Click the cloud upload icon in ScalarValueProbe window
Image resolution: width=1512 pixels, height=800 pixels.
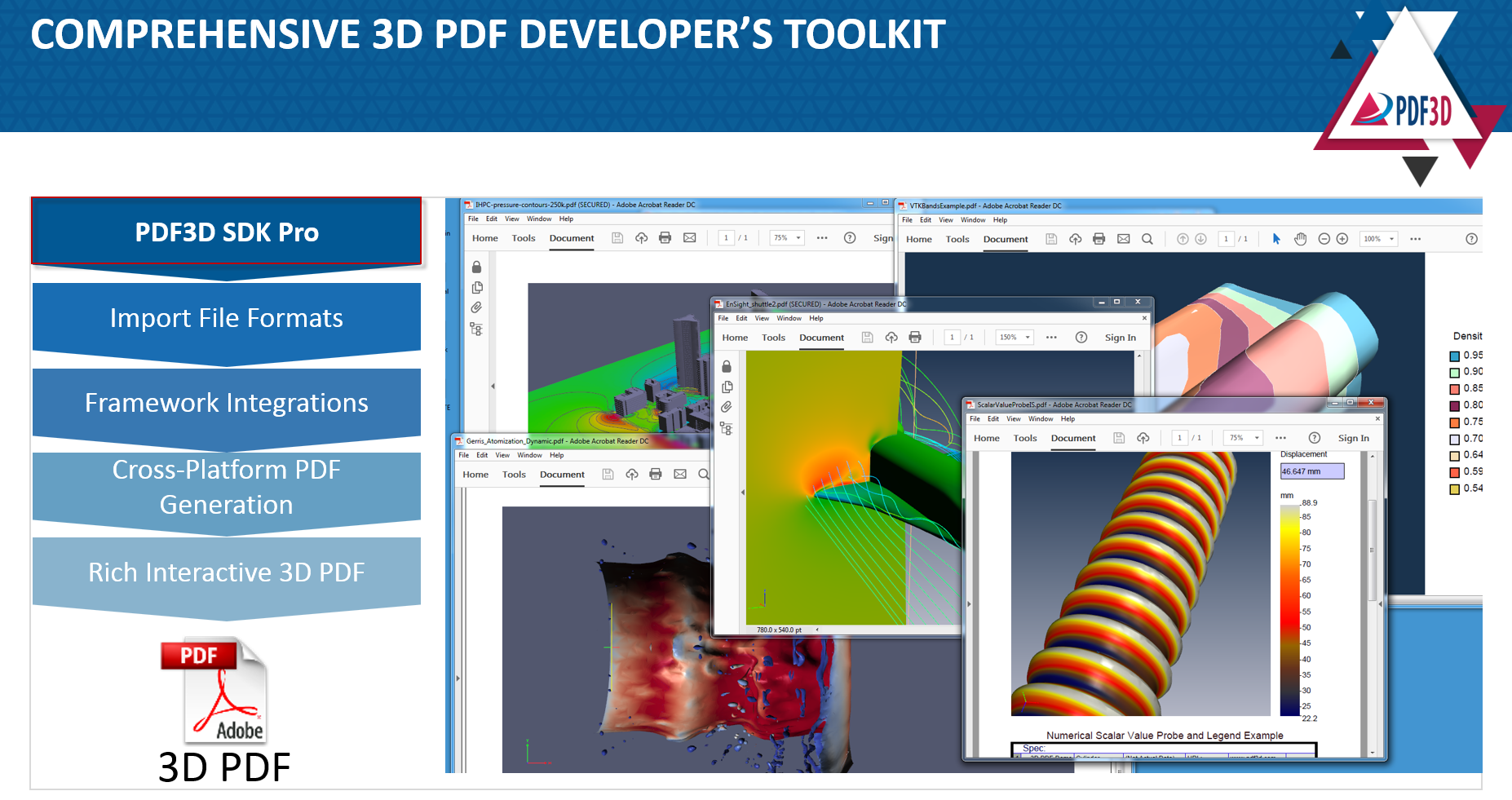pos(1143,438)
